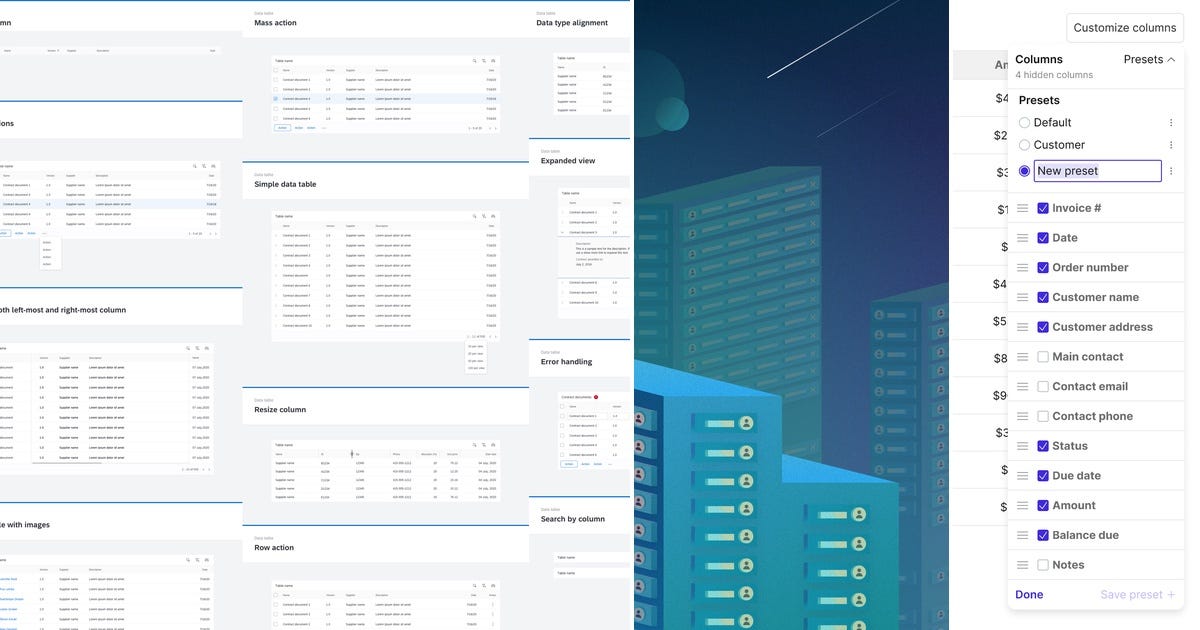
Task: Click the Customize columns button
Action: [x=1125, y=28]
